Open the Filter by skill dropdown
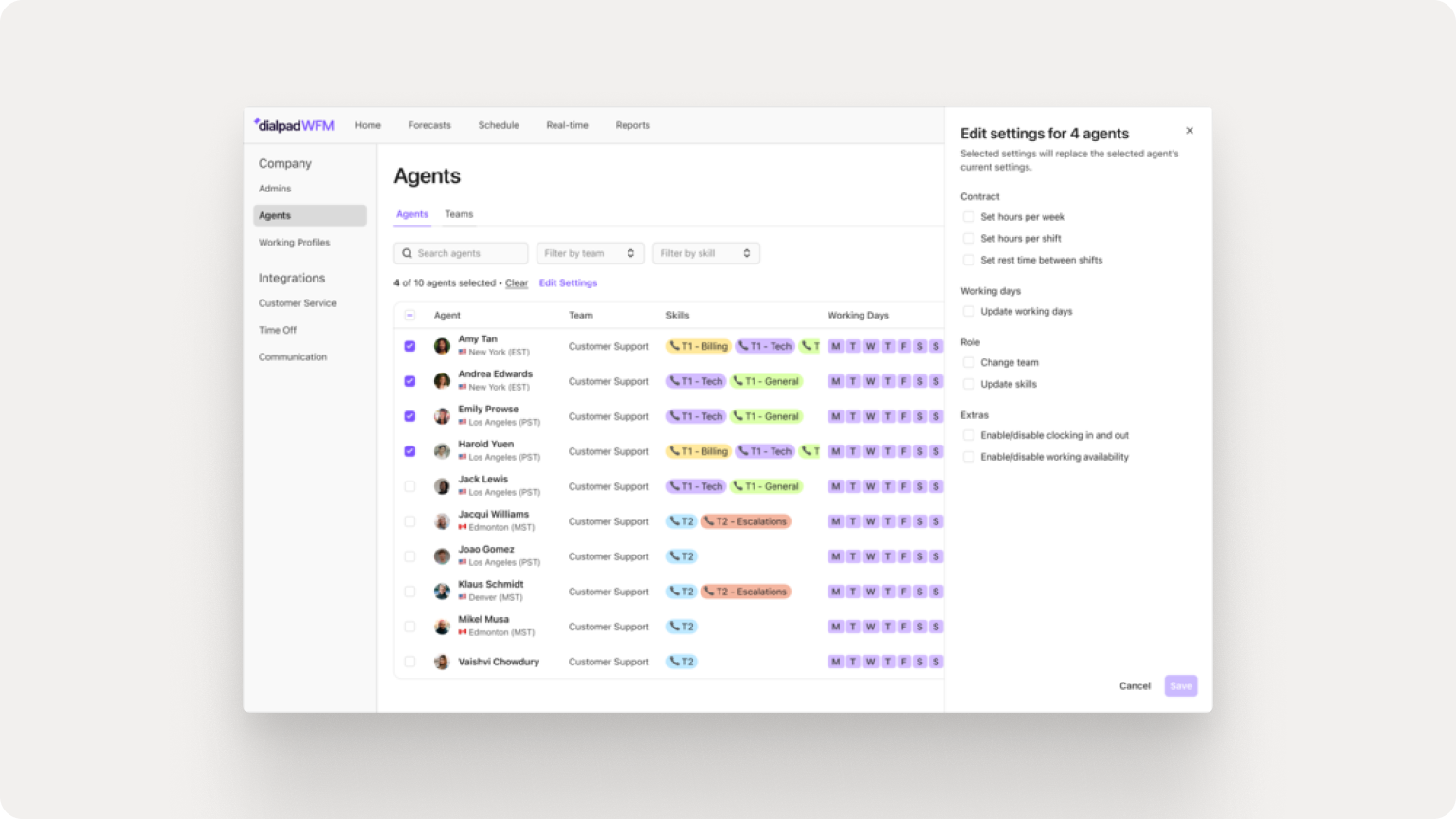1456x819 pixels. pyautogui.click(x=705, y=253)
